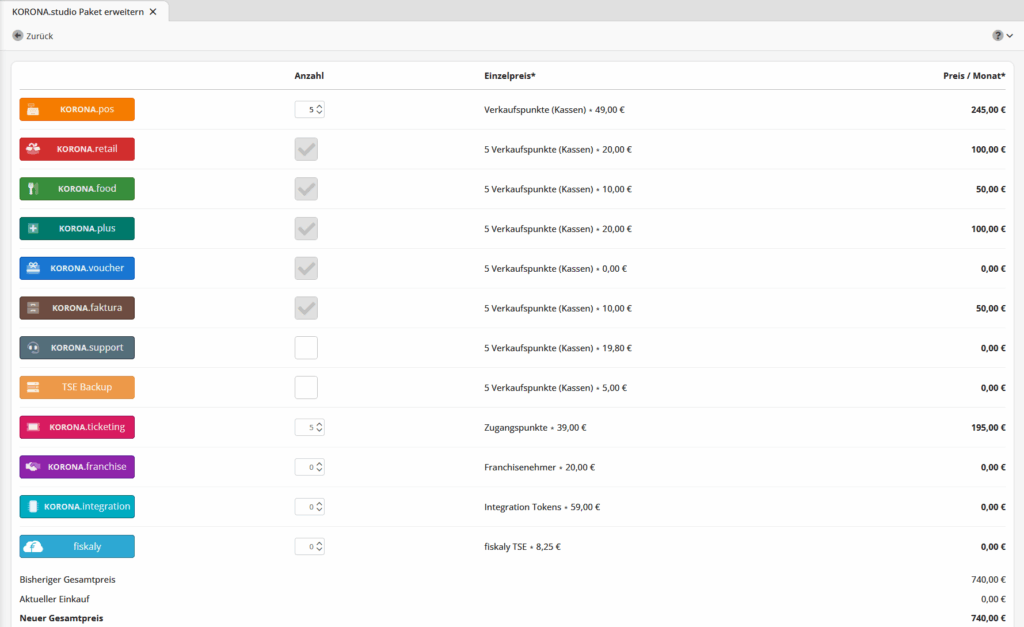Click the KORONA.food product badge

coord(77,189)
